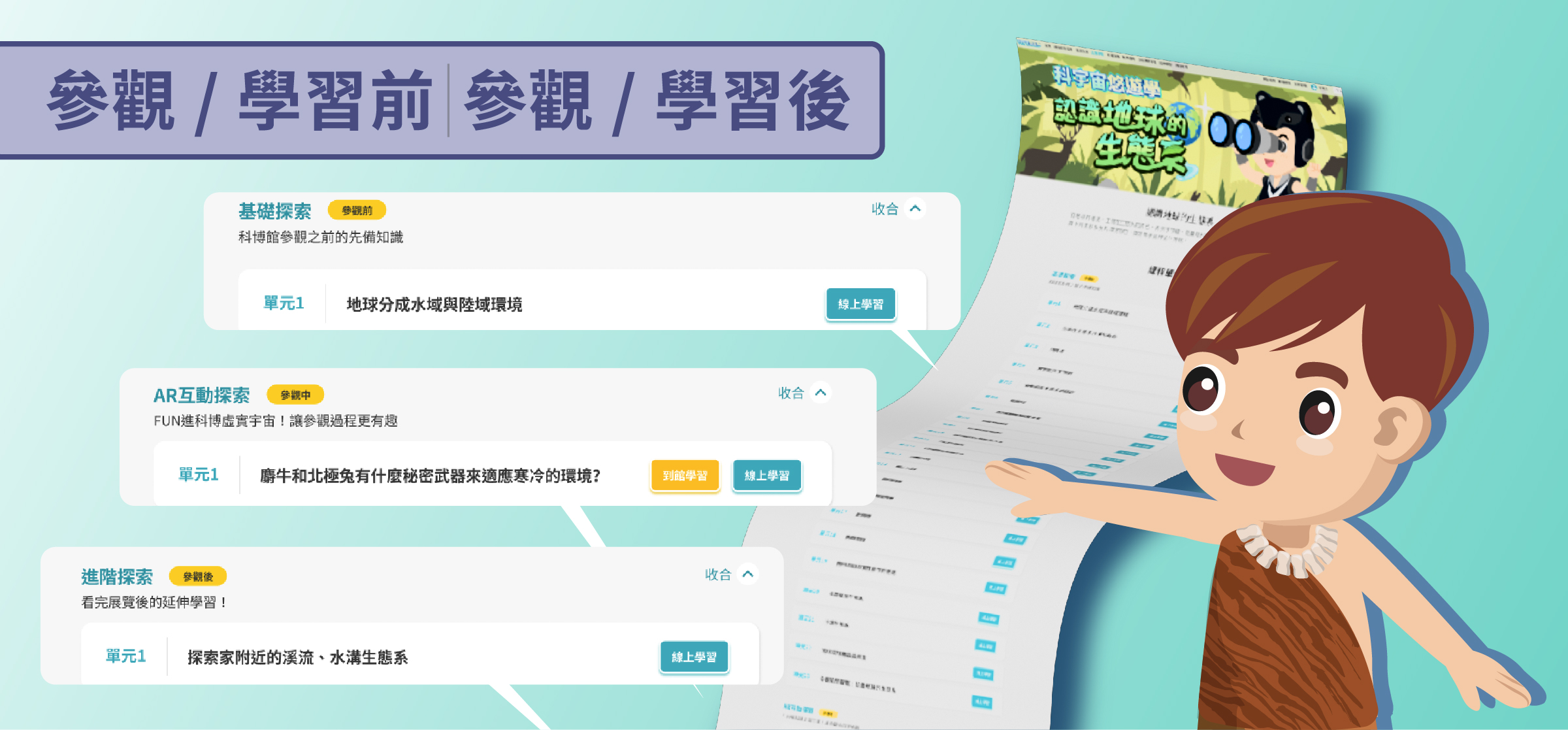Viewport: 1568px width, 730px height.
Task: Open unit title 探索家附近的溪流、水溝生態系
Action: tap(297, 657)
